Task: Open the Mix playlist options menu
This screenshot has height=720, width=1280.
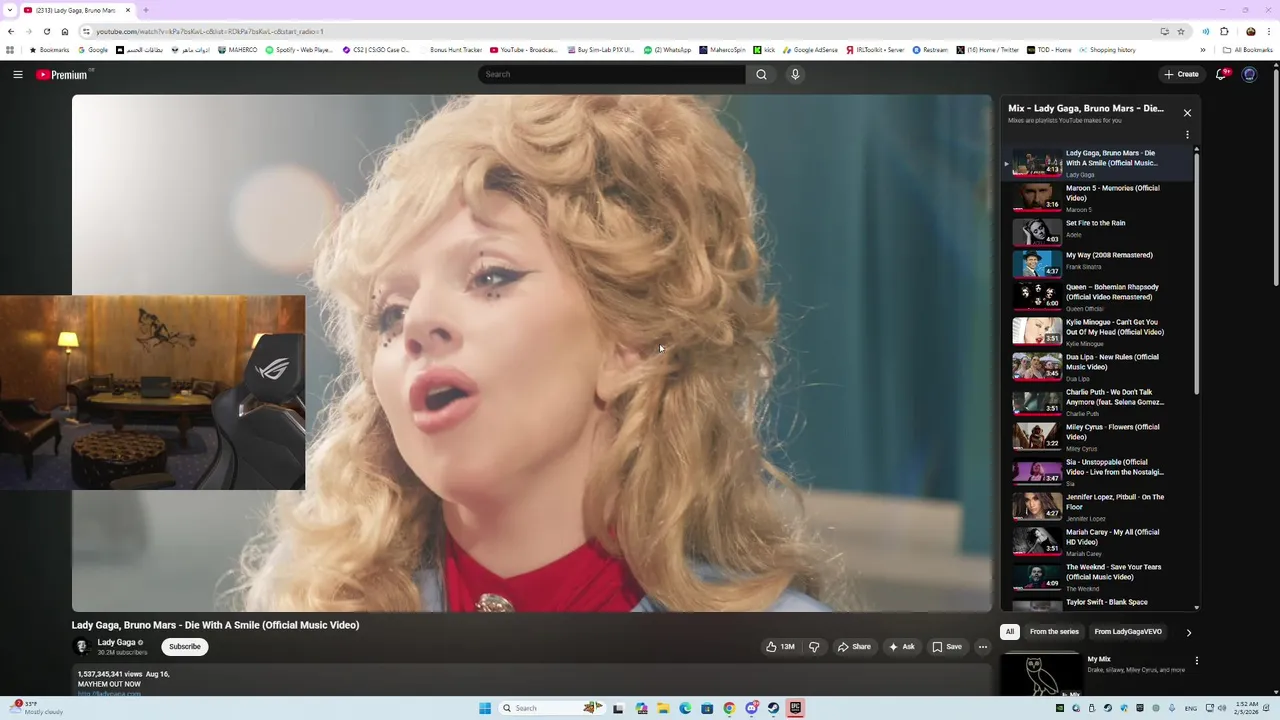Action: (x=1187, y=134)
